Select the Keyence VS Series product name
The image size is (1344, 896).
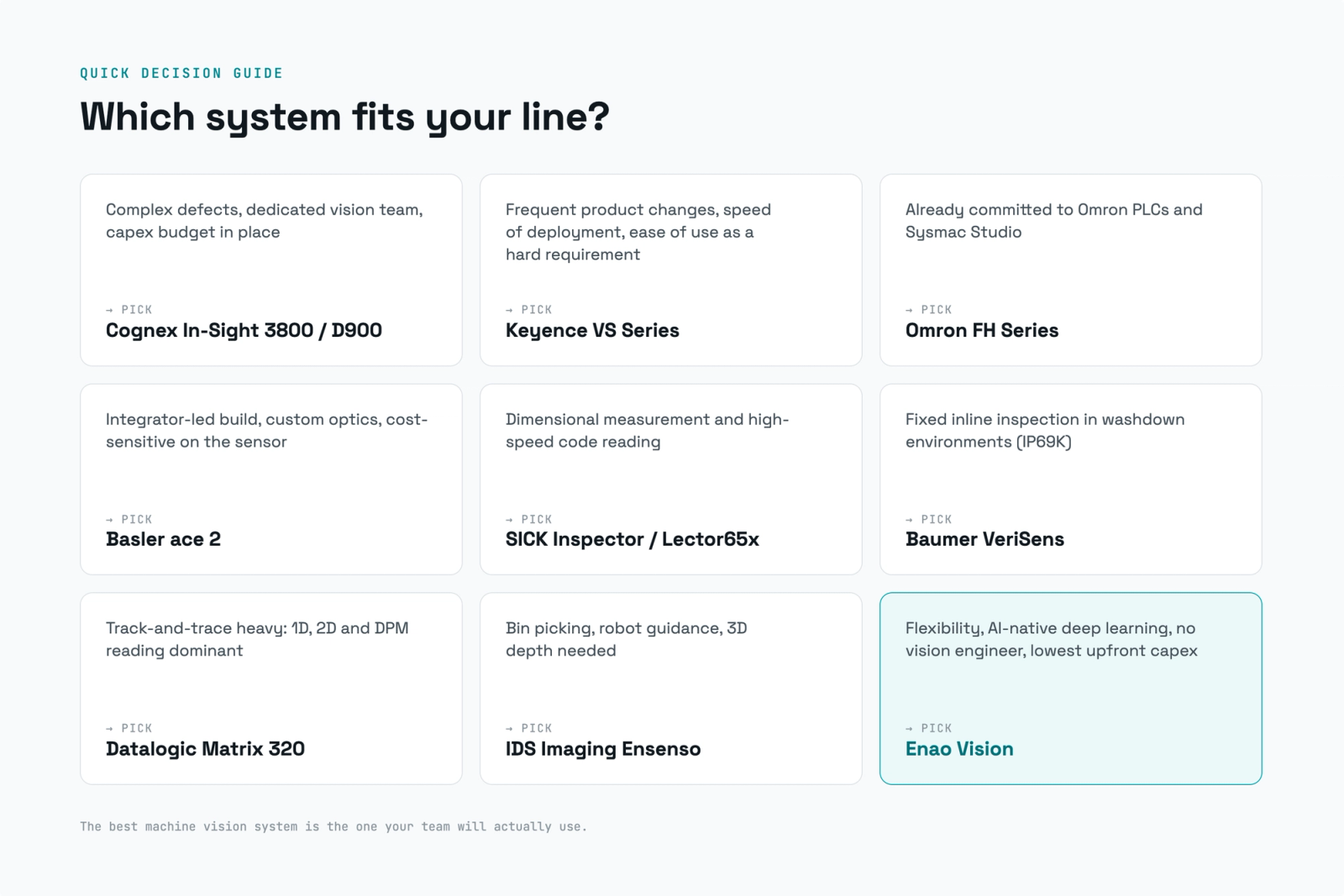click(x=592, y=330)
